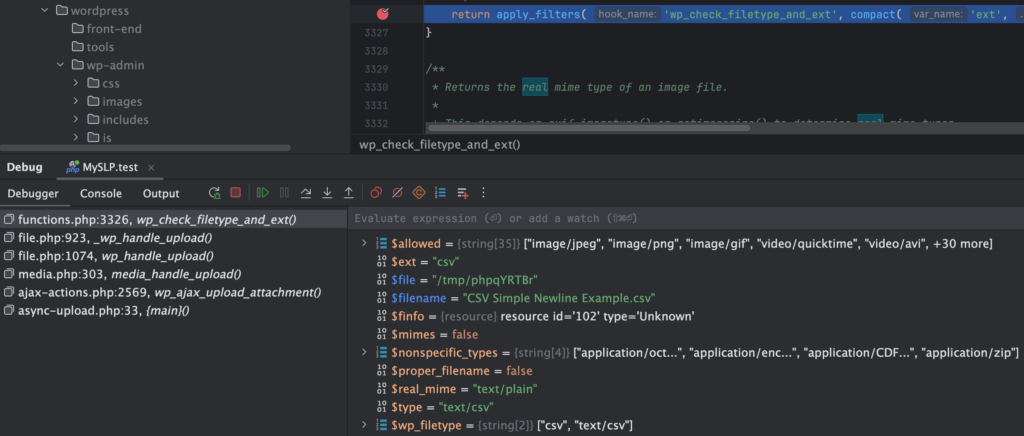Close the MySLP.test session tab
Image resolution: width=1024 pixels, height=436 pixels.
tap(152, 168)
